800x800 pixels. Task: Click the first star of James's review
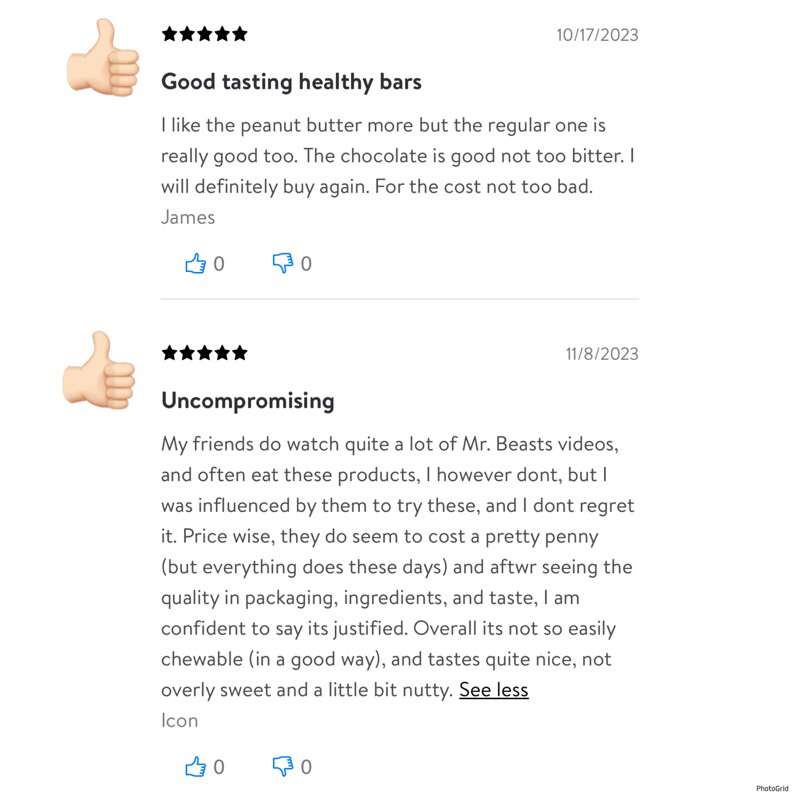(x=169, y=34)
